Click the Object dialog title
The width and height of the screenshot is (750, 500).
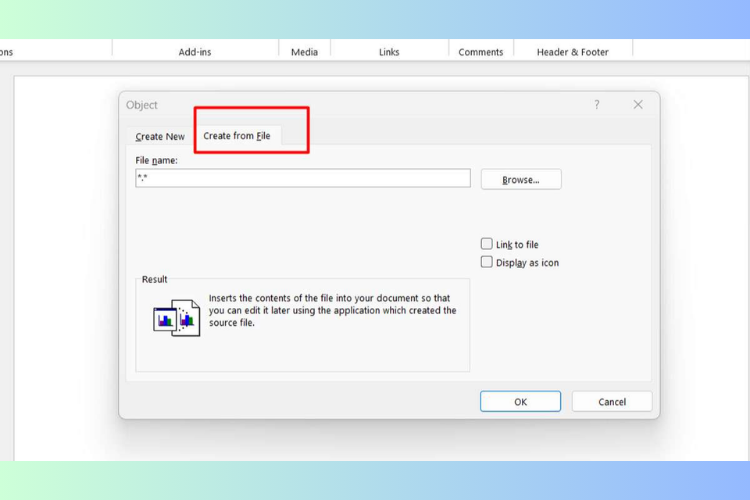pyautogui.click(x=142, y=105)
